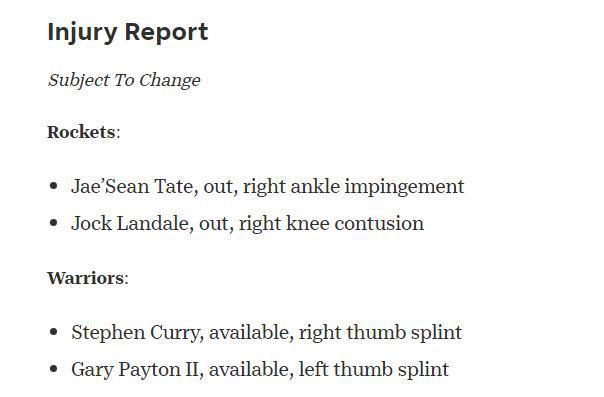Click the bullet point beside Jock Landale

tap(54, 223)
